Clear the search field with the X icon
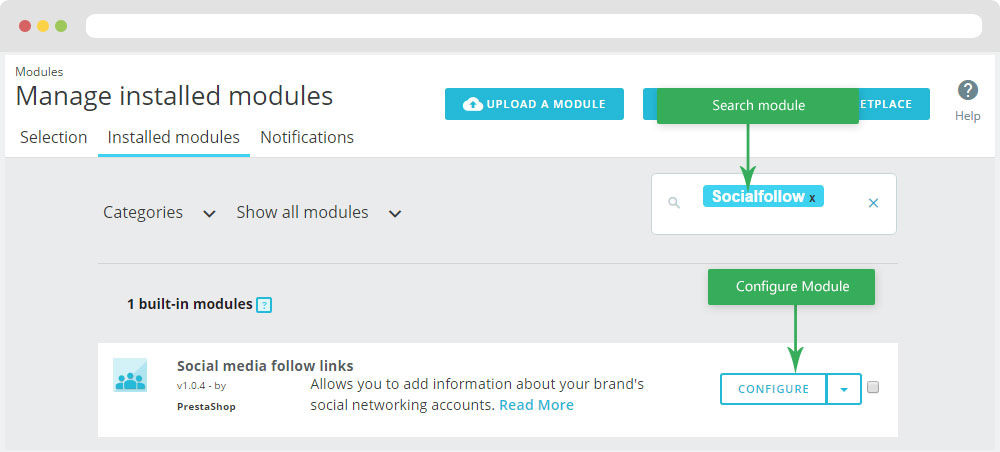Viewport: 1000px width, 452px height. point(873,203)
